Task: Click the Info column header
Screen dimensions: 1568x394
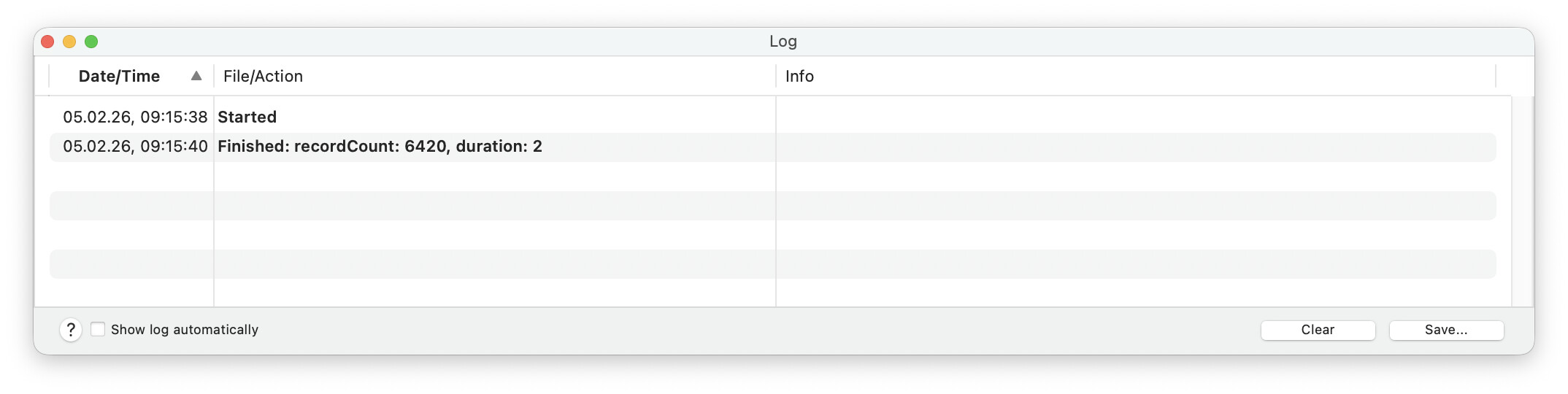Action: click(x=799, y=76)
